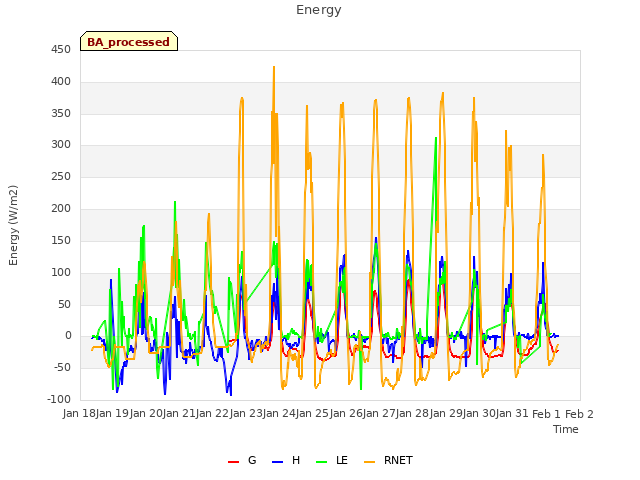Click the 450 y-axis tick label

pyautogui.click(x=61, y=50)
